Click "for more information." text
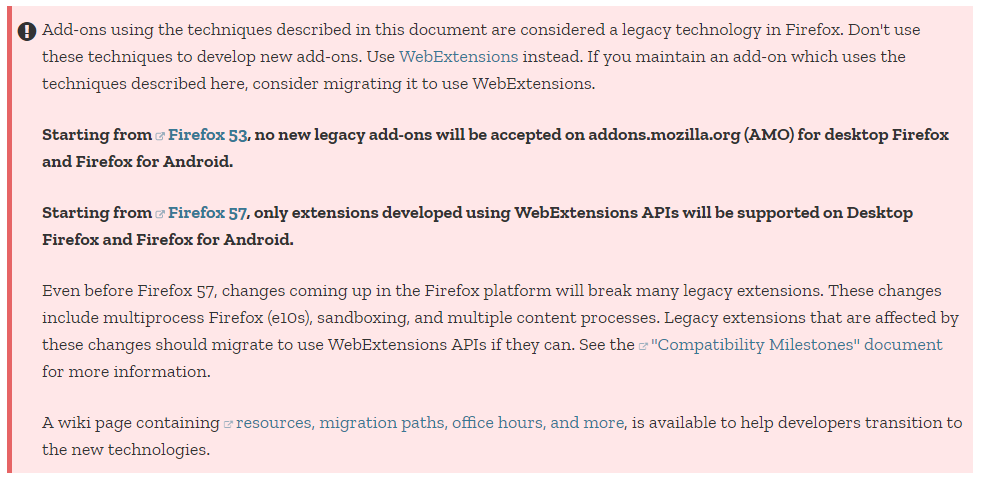The height and width of the screenshot is (480, 981). point(126,371)
